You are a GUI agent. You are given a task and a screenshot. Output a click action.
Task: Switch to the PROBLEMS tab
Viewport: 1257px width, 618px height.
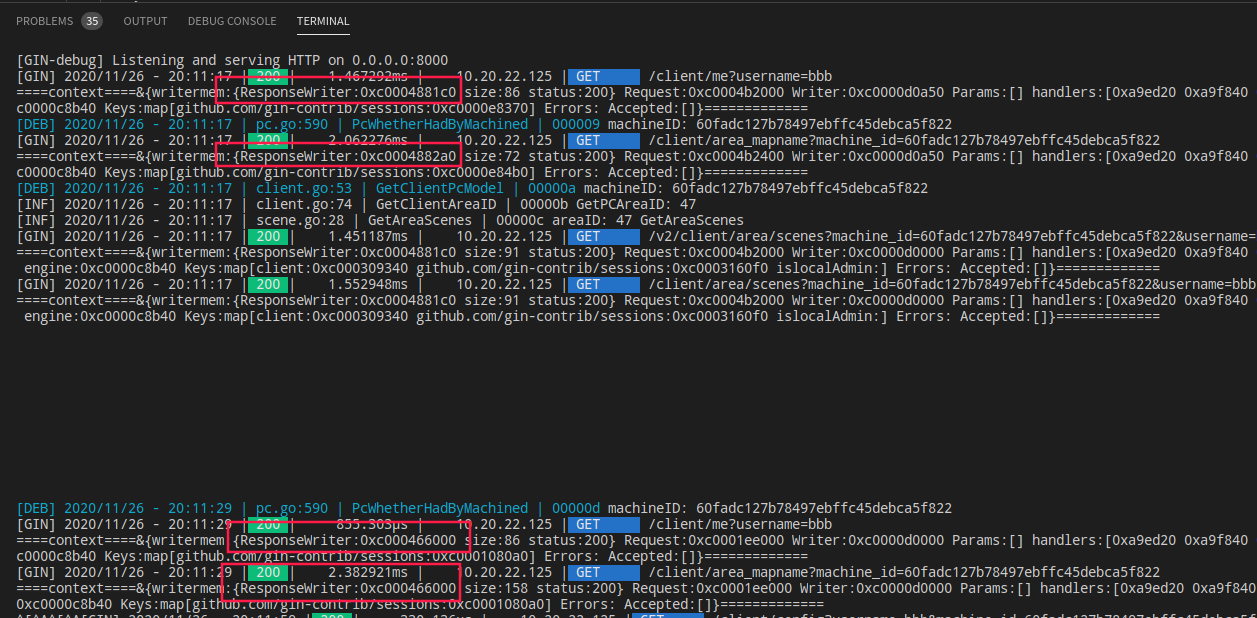pyautogui.click(x=44, y=20)
